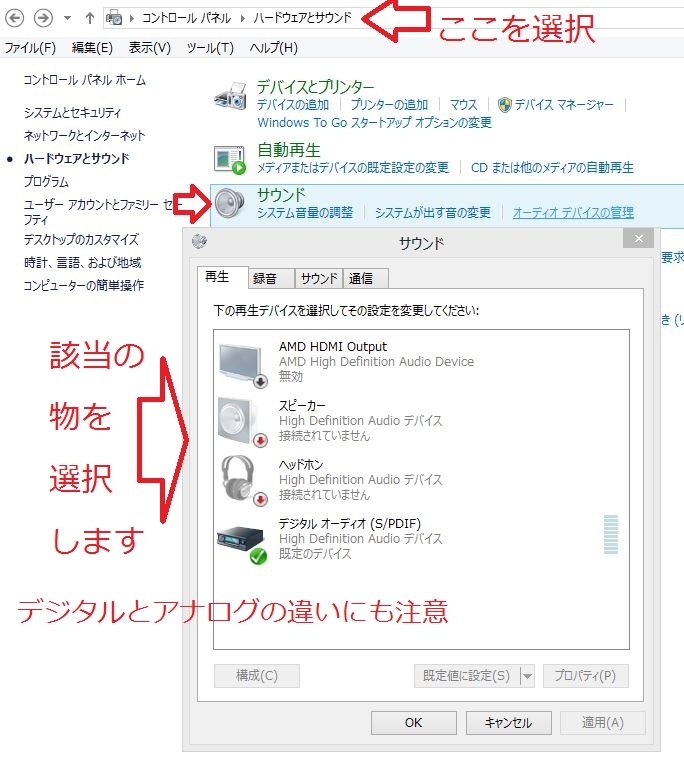The height and width of the screenshot is (758, 684).
Task: Close the サウンド dialog
Action: 639,239
